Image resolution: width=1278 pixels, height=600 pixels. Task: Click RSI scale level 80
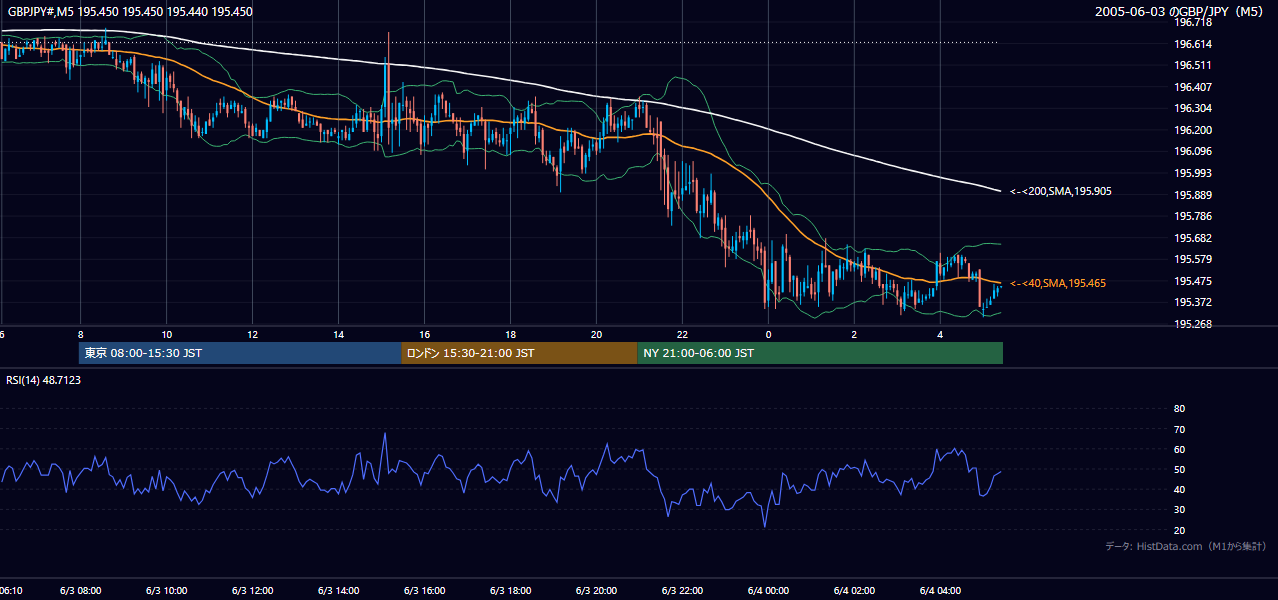(1180, 409)
